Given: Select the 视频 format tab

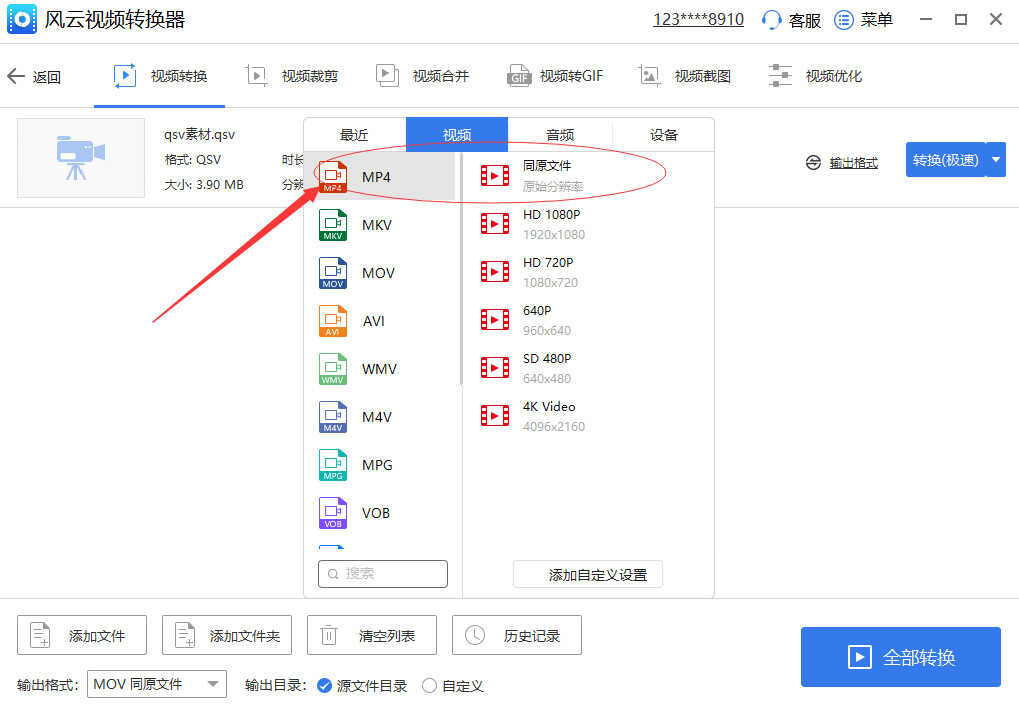Looking at the screenshot, I should 457,134.
